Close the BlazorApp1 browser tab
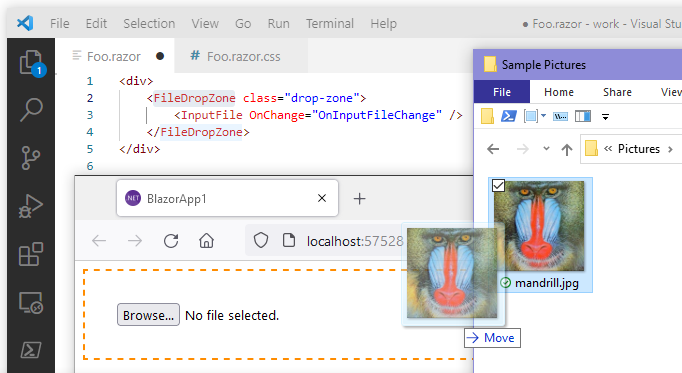The height and width of the screenshot is (373, 682). [322, 198]
